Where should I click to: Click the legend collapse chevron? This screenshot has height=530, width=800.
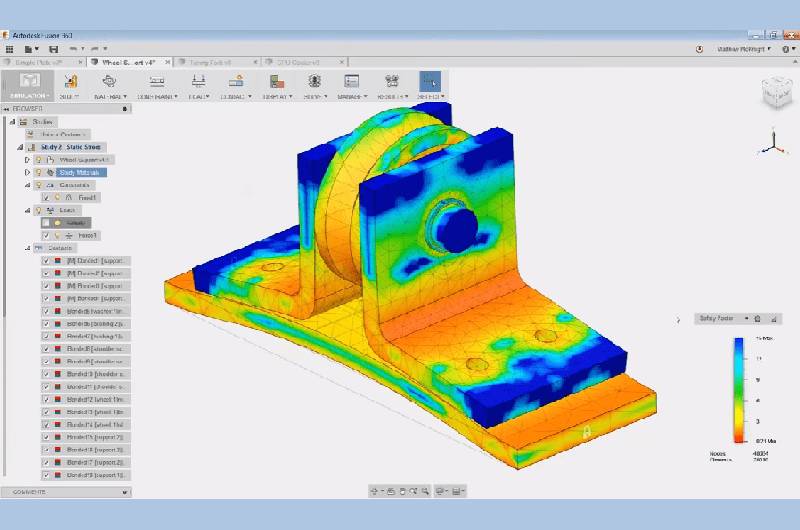coord(679,320)
